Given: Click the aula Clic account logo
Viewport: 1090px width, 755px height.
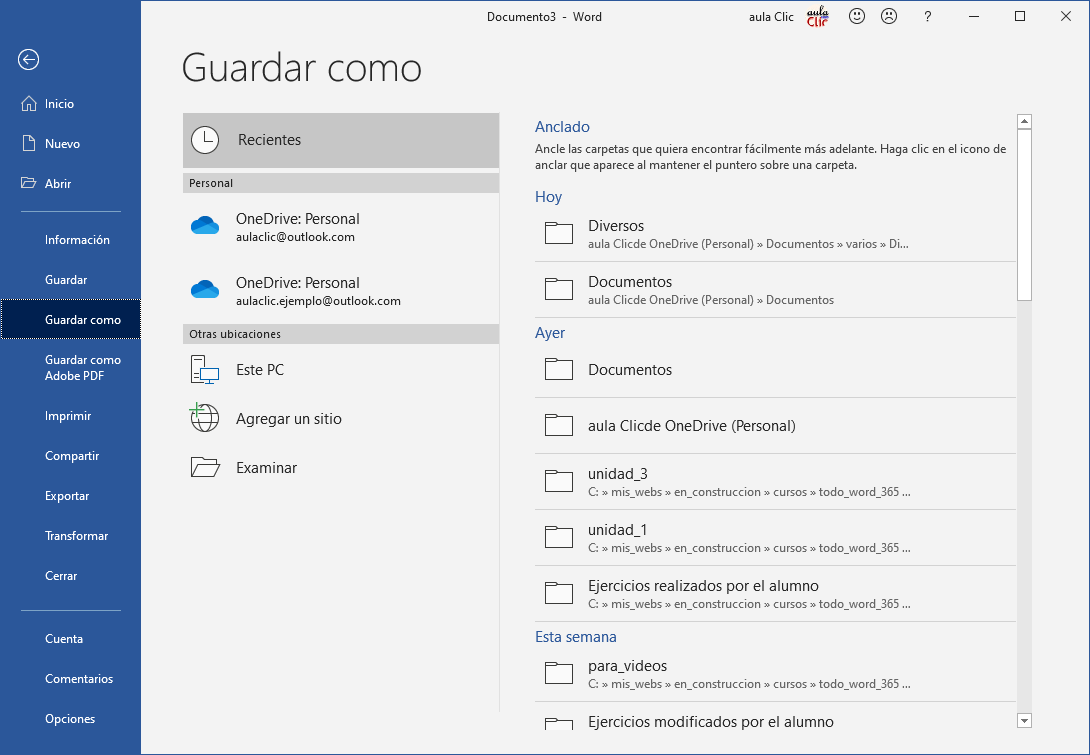Looking at the screenshot, I should (817, 17).
